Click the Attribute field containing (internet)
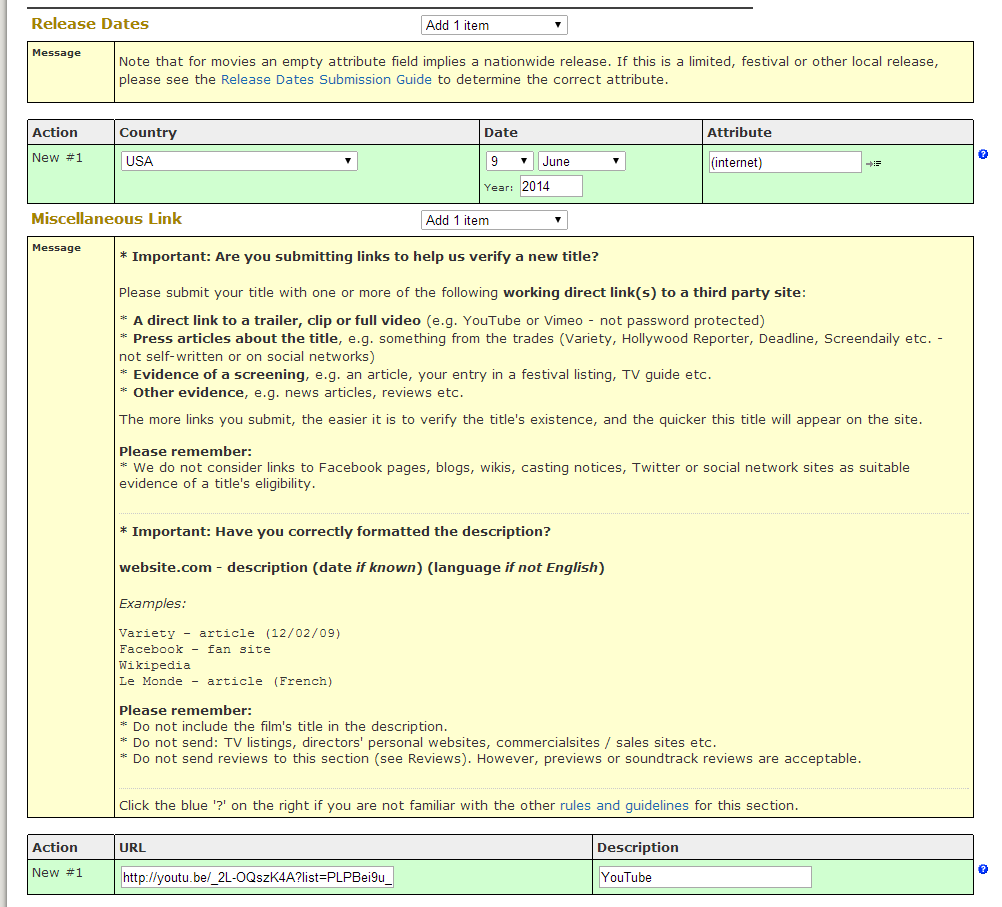The height and width of the screenshot is (907, 1002). click(784, 162)
